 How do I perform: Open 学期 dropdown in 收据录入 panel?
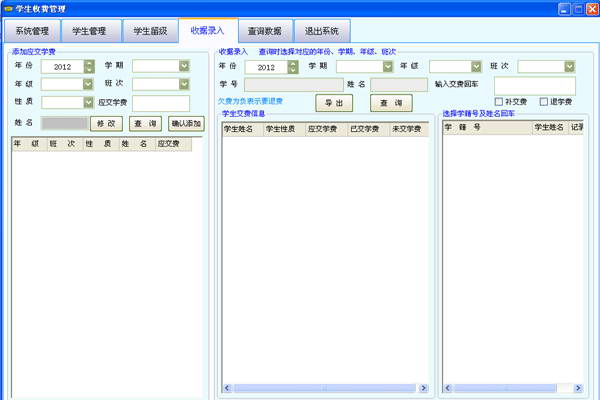pos(388,67)
